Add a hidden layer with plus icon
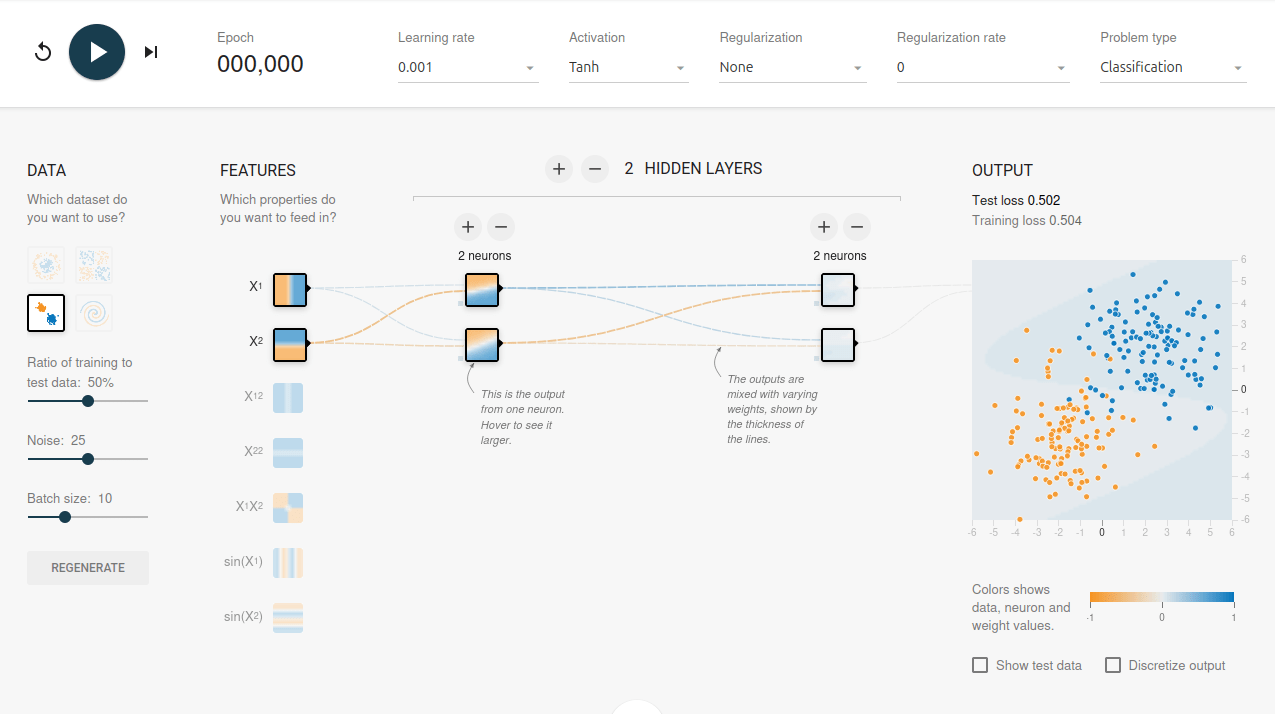Screen dimensions: 1275x714 [559, 169]
